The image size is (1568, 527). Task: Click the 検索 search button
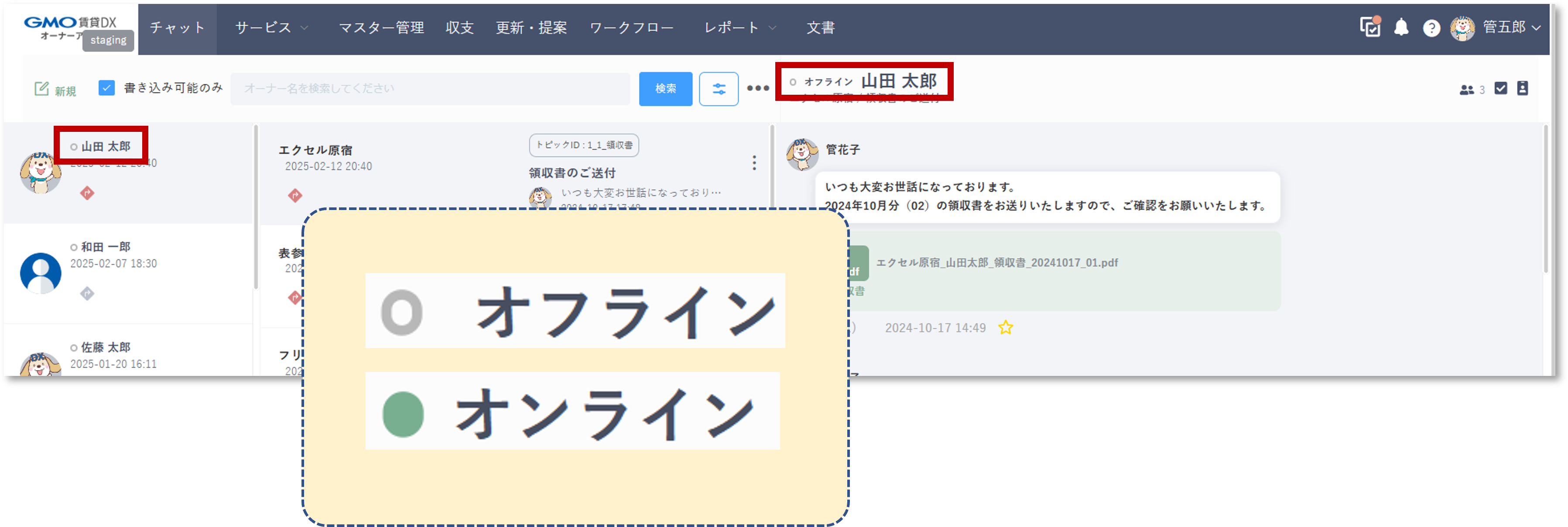pos(665,88)
